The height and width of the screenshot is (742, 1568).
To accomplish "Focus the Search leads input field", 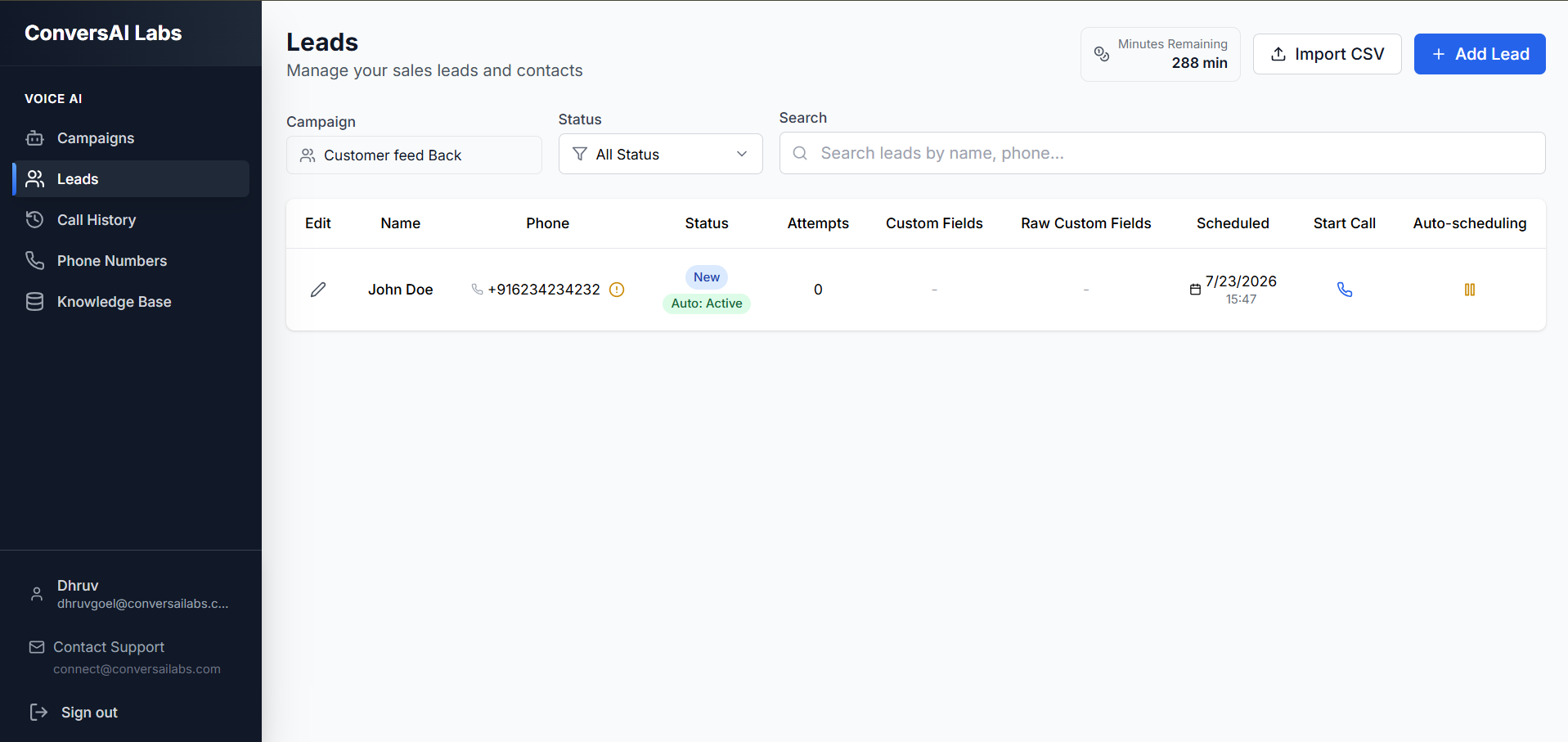I will (x=1162, y=153).
